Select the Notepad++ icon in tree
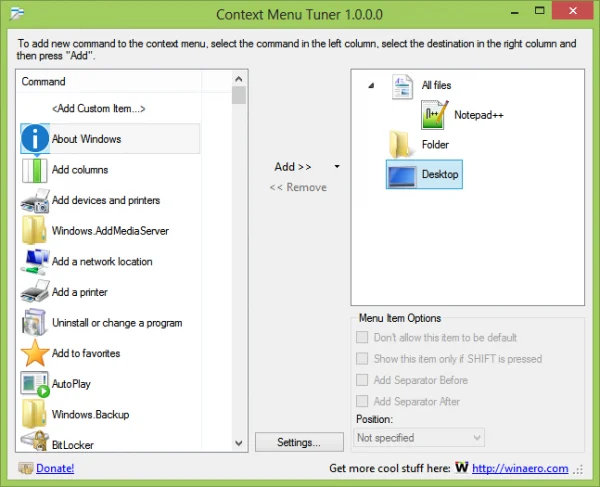Viewport: 600px width, 487px height. [x=435, y=115]
